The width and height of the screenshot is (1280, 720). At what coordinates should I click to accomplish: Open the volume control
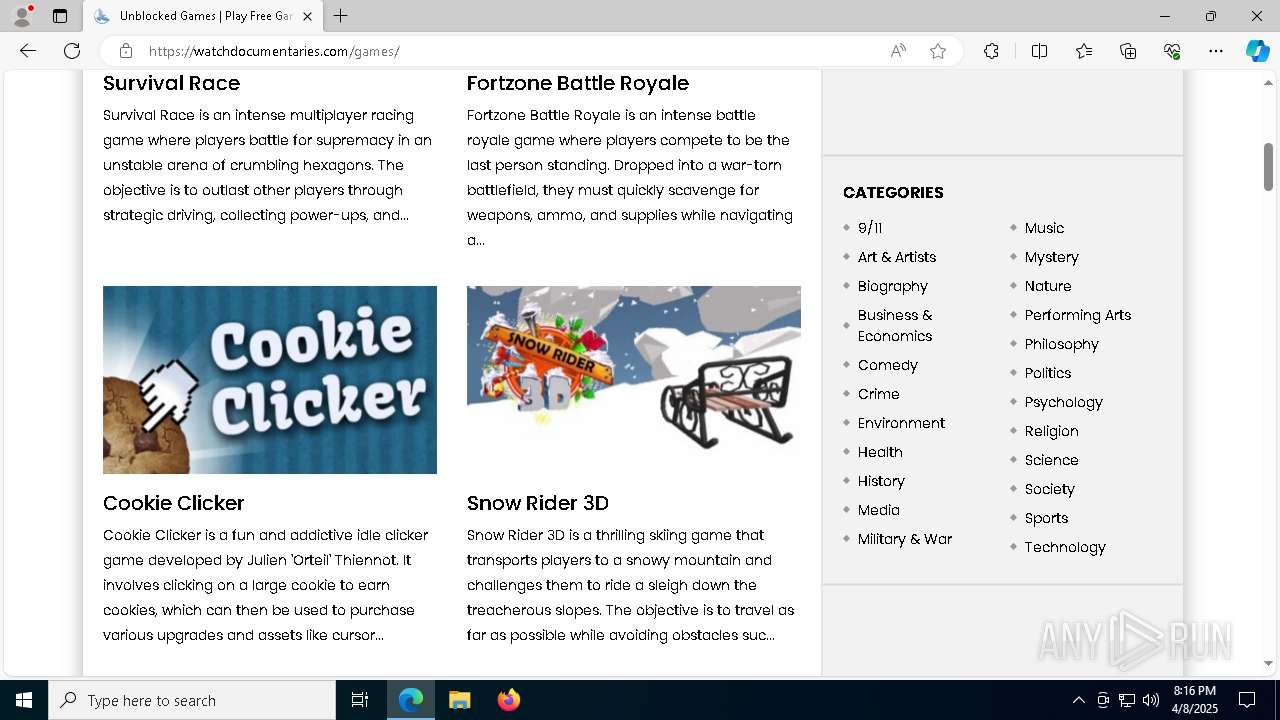(1151, 700)
